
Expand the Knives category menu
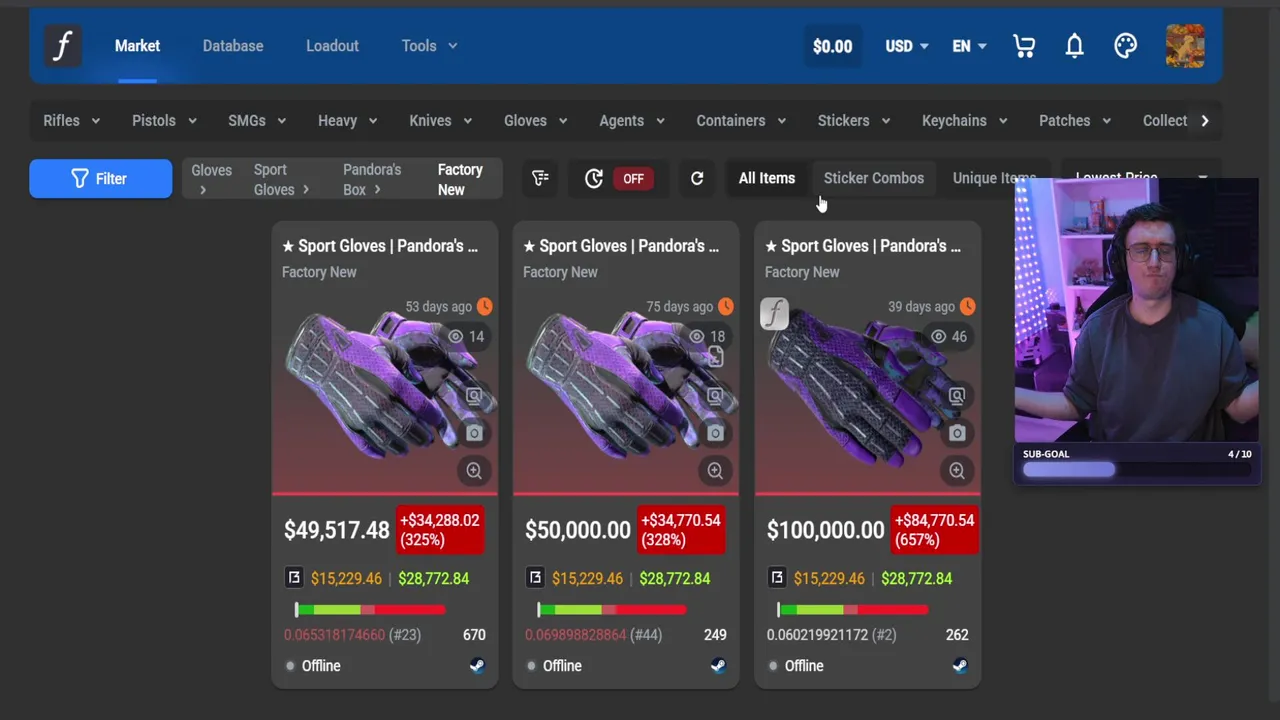pos(440,120)
